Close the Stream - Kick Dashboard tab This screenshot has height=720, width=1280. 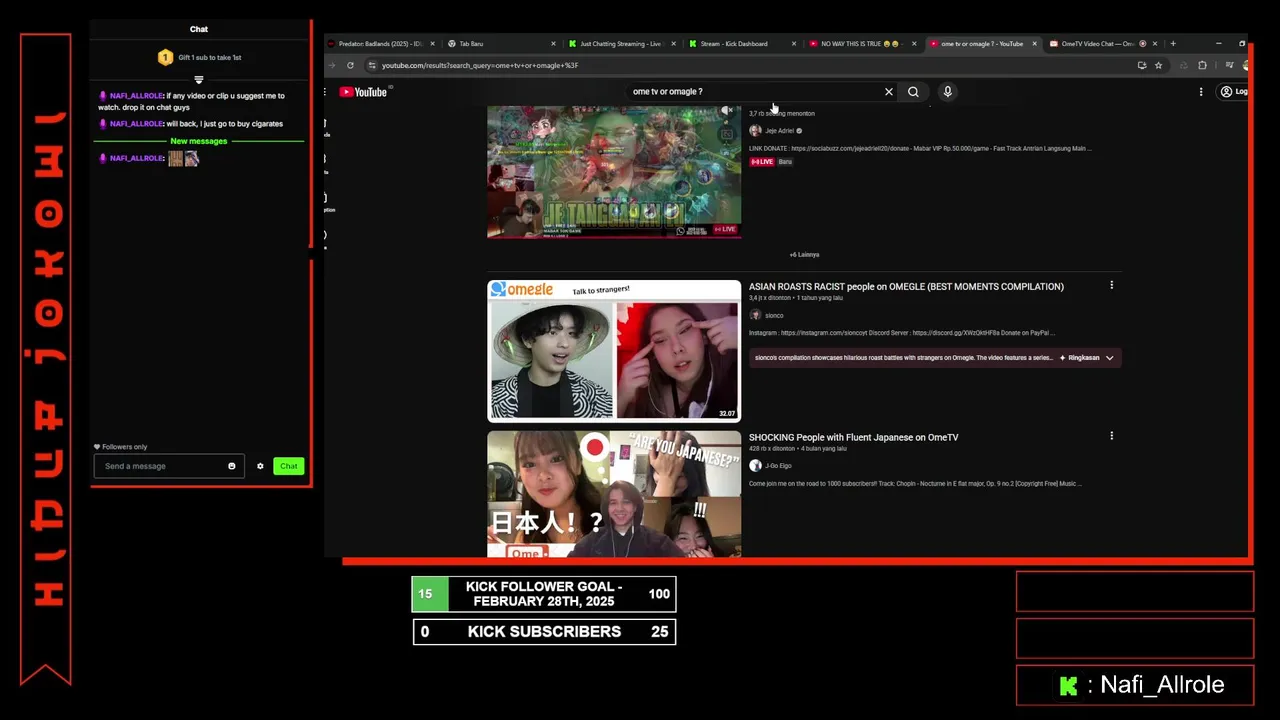click(x=794, y=44)
